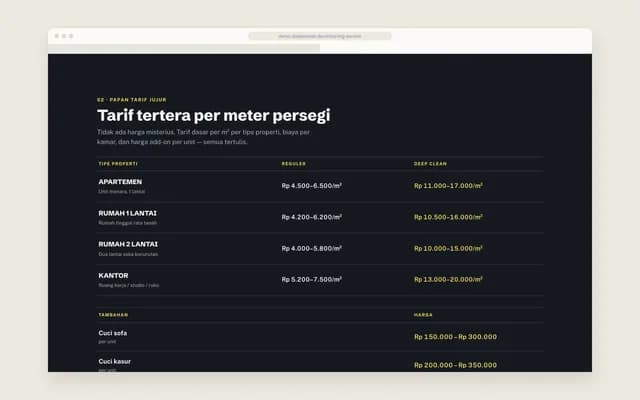This screenshot has width=640, height=400.
Task: Click the 'Tidak ada harga misterius' description paragraph
Action: click(x=204, y=137)
